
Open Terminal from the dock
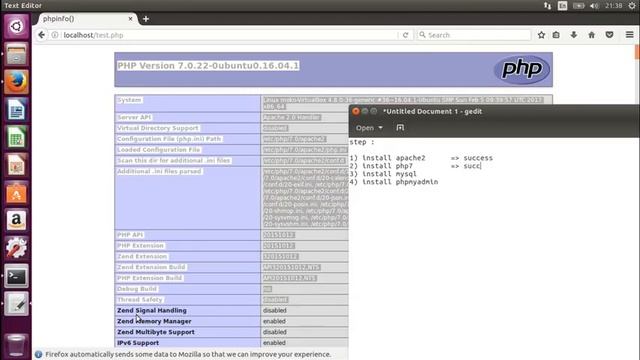16,276
